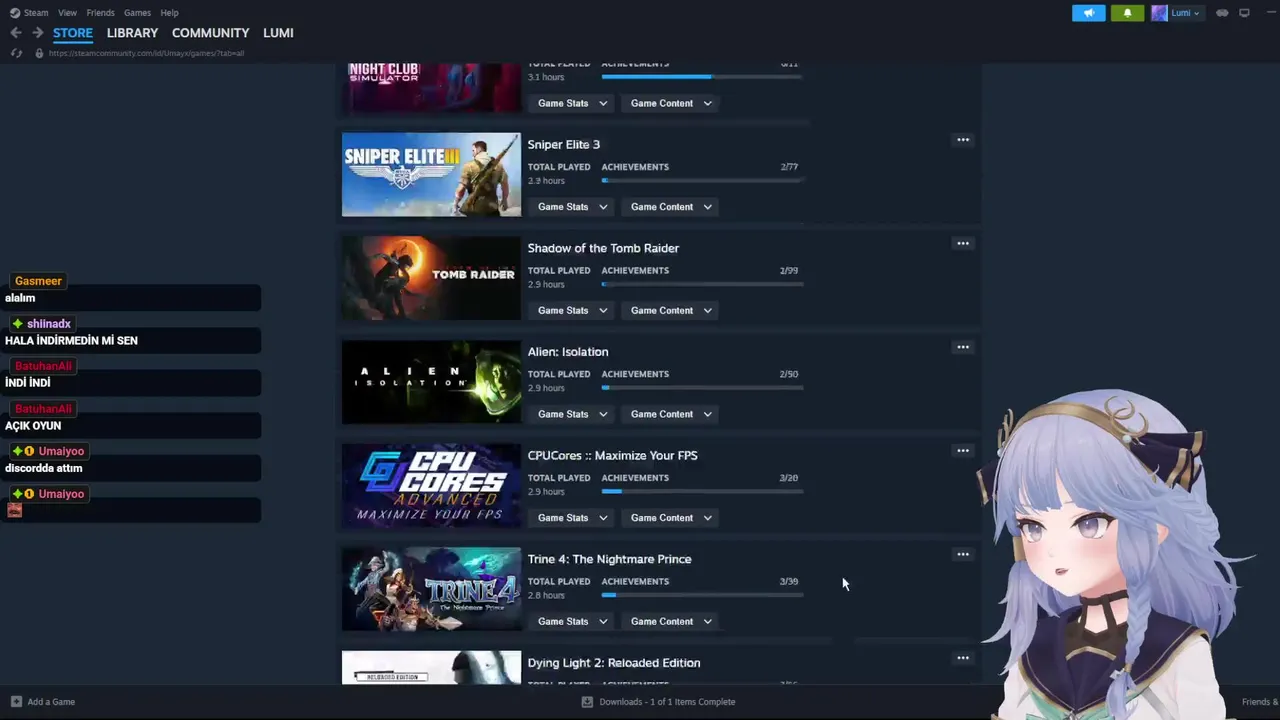This screenshot has width=1280, height=720.
Task: Expand Game Stats for Trine 4
Action: (572, 622)
